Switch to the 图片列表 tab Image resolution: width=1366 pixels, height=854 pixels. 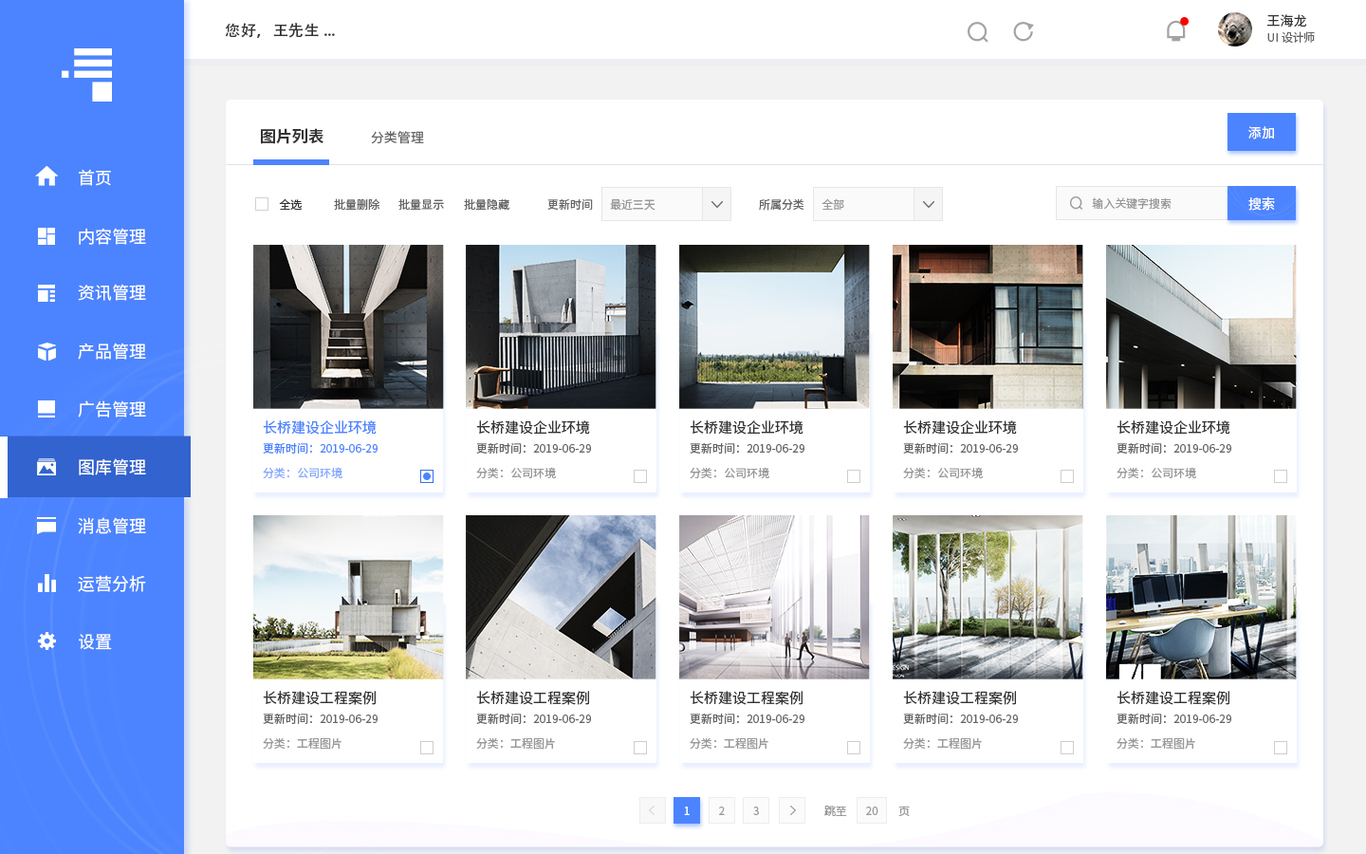click(291, 136)
